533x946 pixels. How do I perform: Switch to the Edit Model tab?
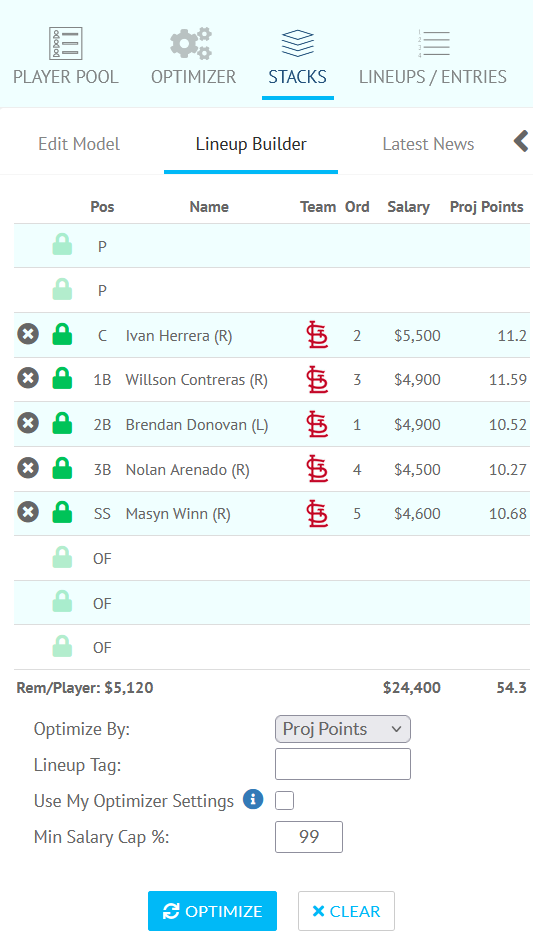click(x=79, y=144)
